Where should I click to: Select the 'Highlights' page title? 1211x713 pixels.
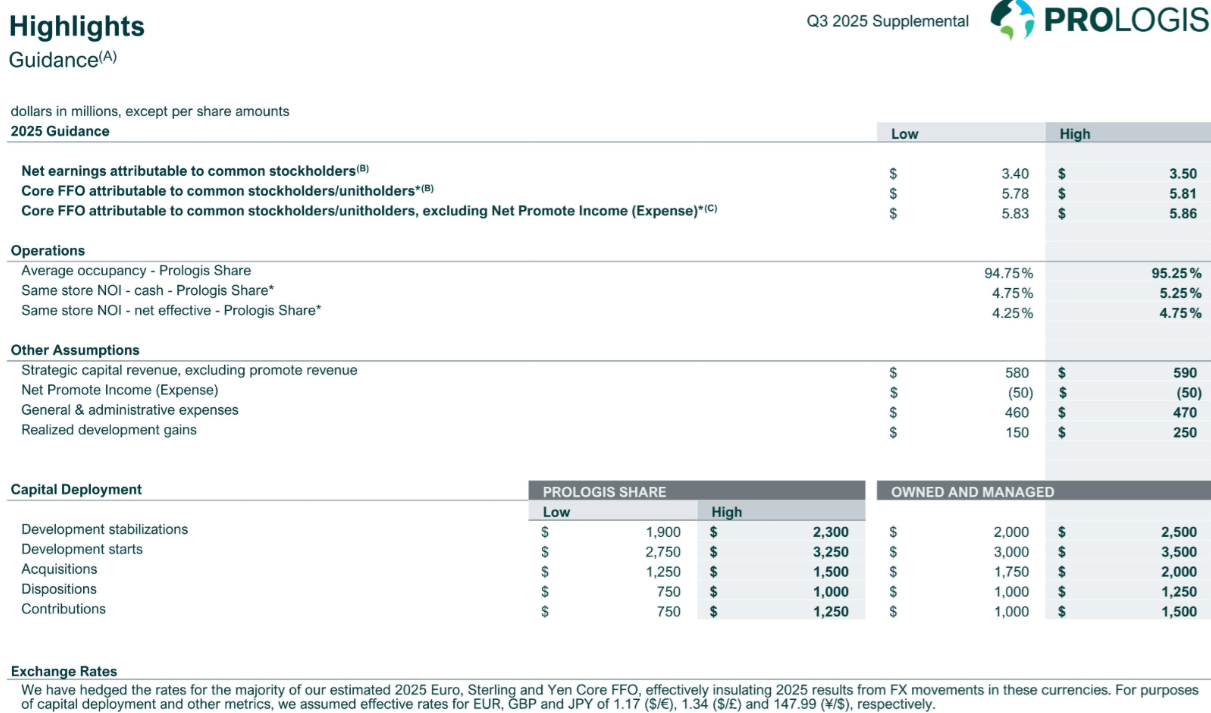click(x=77, y=27)
